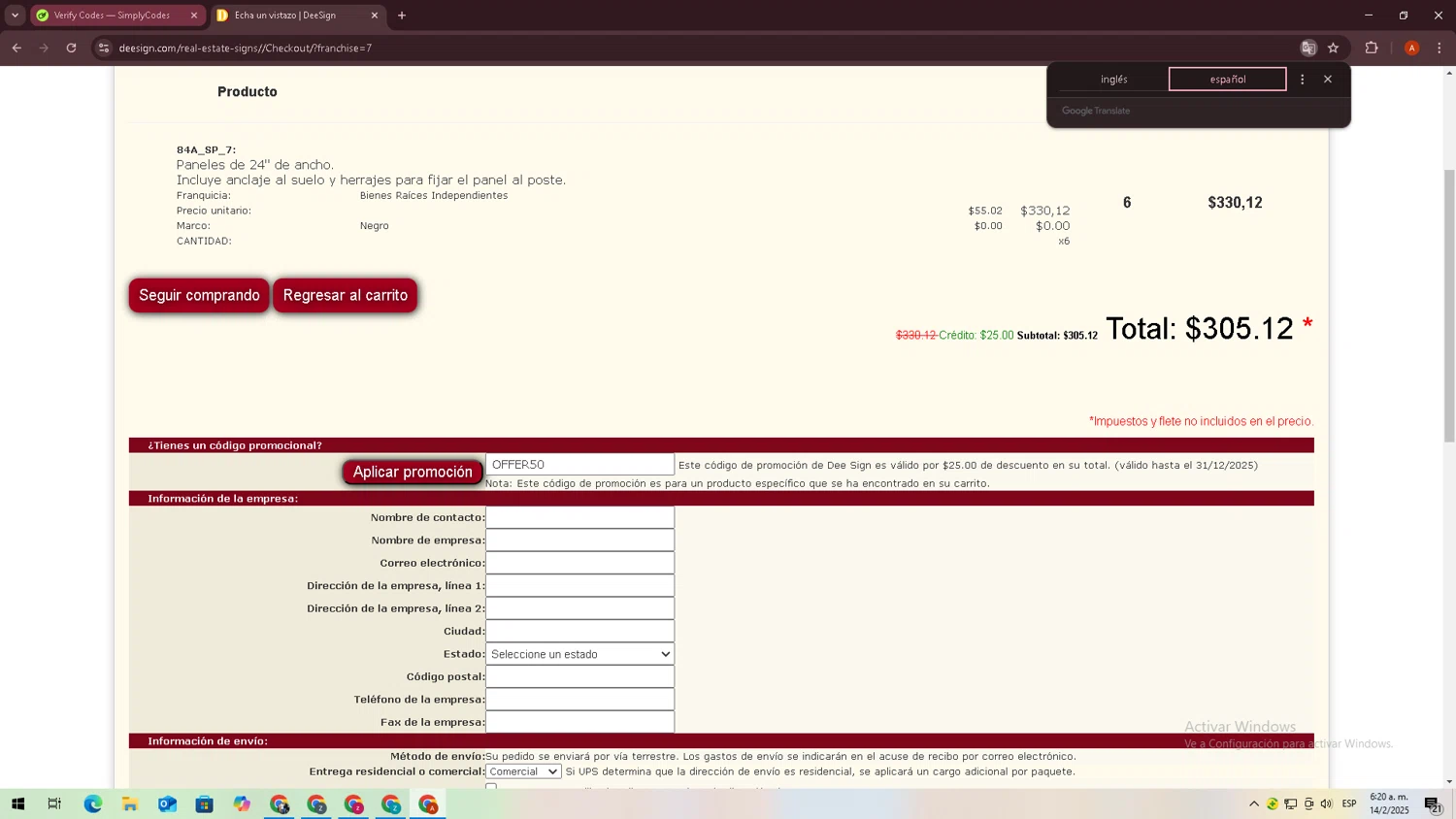Launch Microsoft Edge from the taskbar

tap(92, 803)
